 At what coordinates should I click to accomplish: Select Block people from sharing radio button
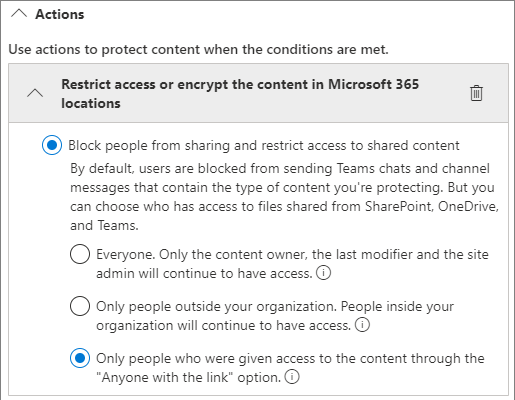[x=52, y=145]
